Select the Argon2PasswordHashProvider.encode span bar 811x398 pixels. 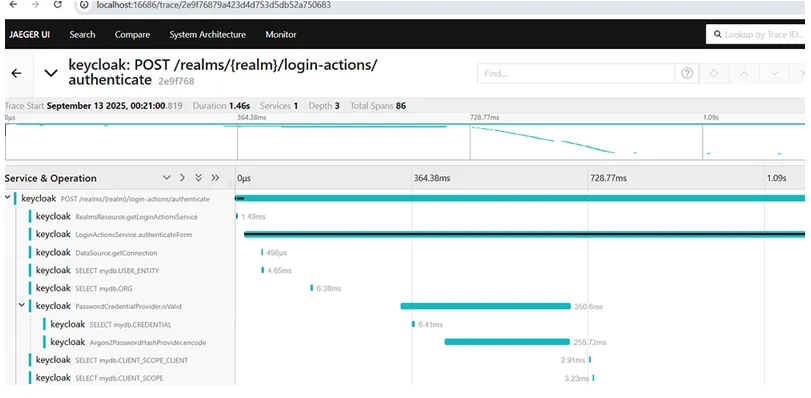(x=507, y=342)
